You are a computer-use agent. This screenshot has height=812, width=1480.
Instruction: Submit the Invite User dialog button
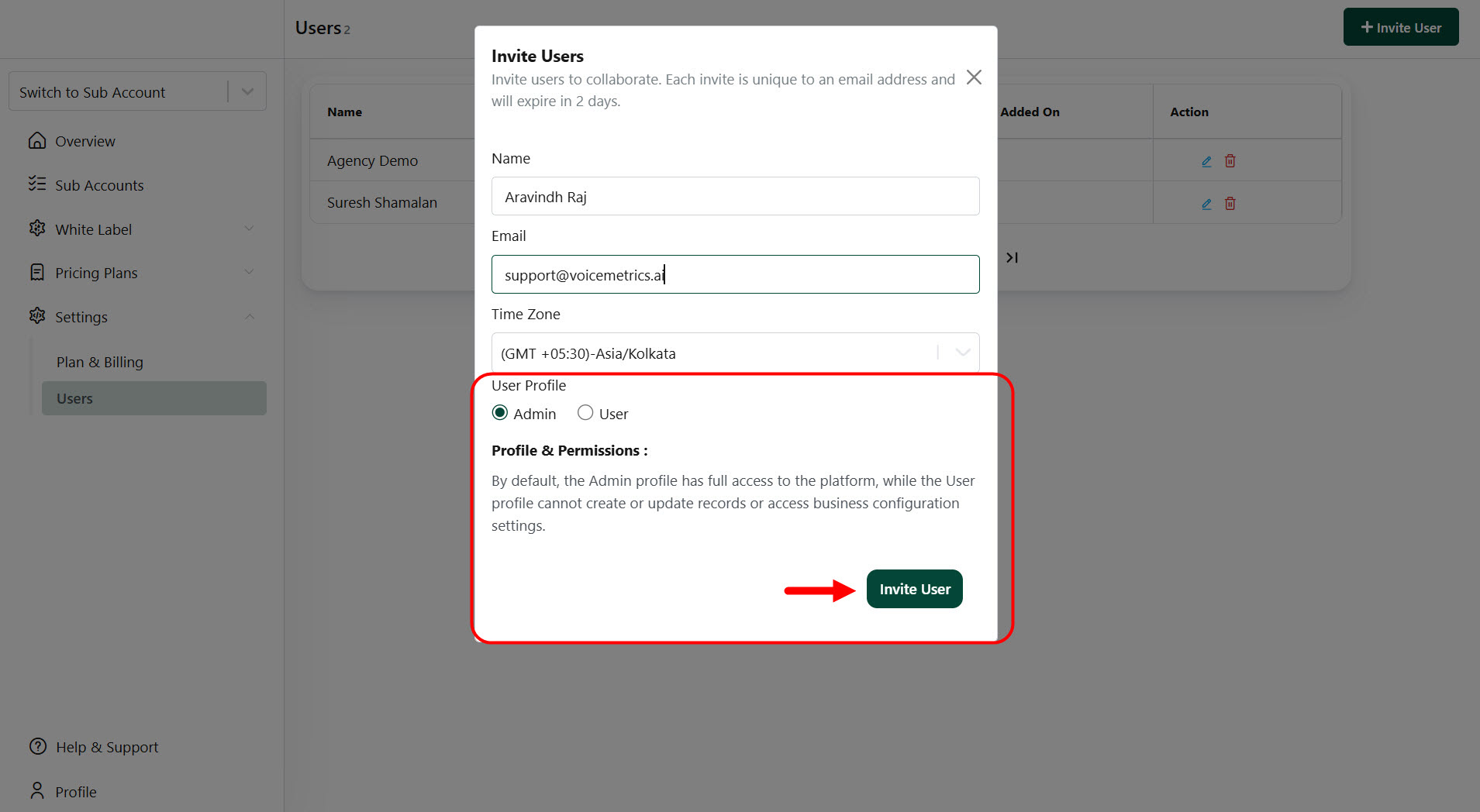[915, 589]
